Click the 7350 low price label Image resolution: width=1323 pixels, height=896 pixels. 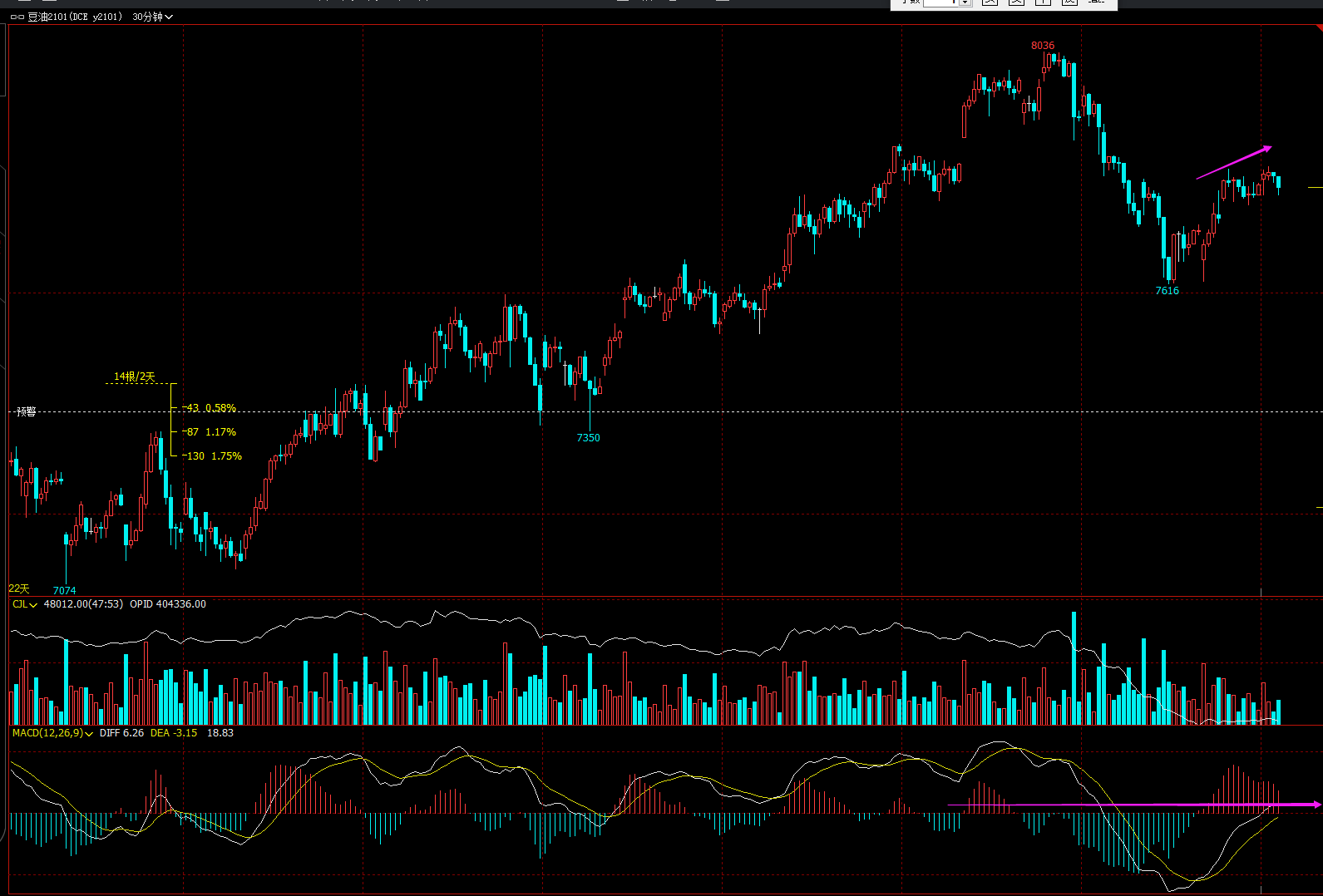tap(588, 438)
